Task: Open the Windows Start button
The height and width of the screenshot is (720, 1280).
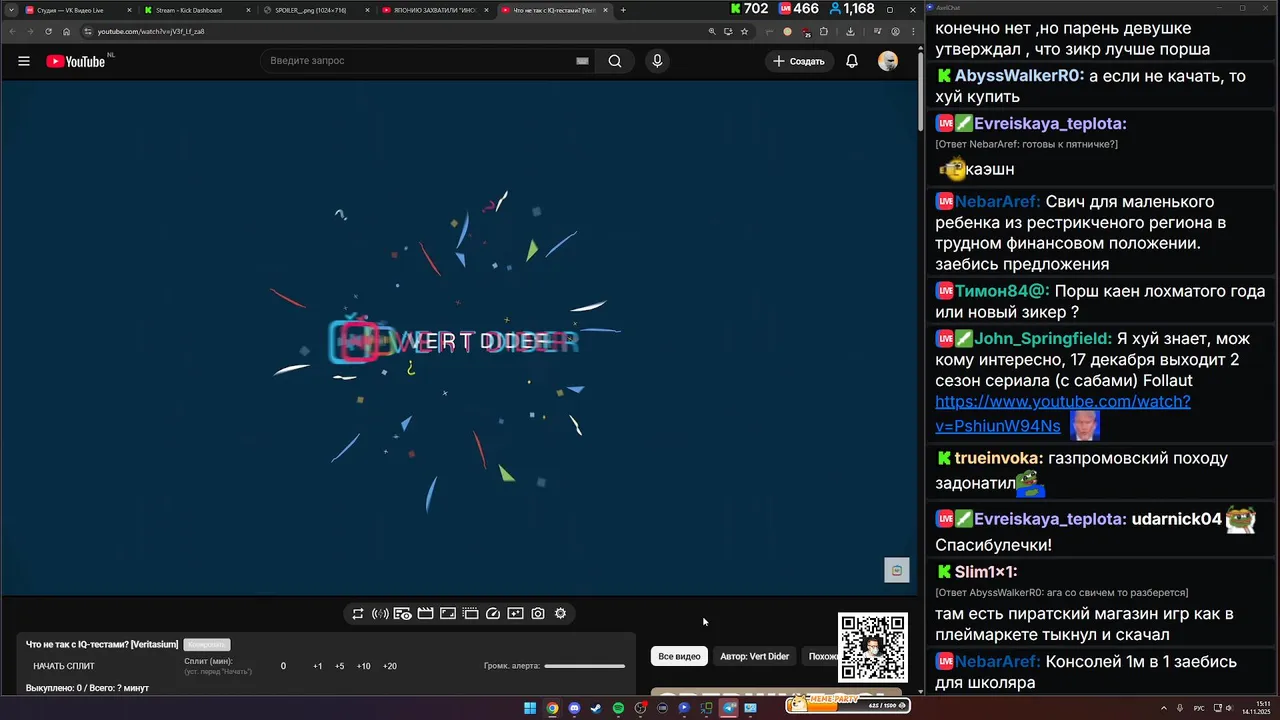Action: click(530, 708)
